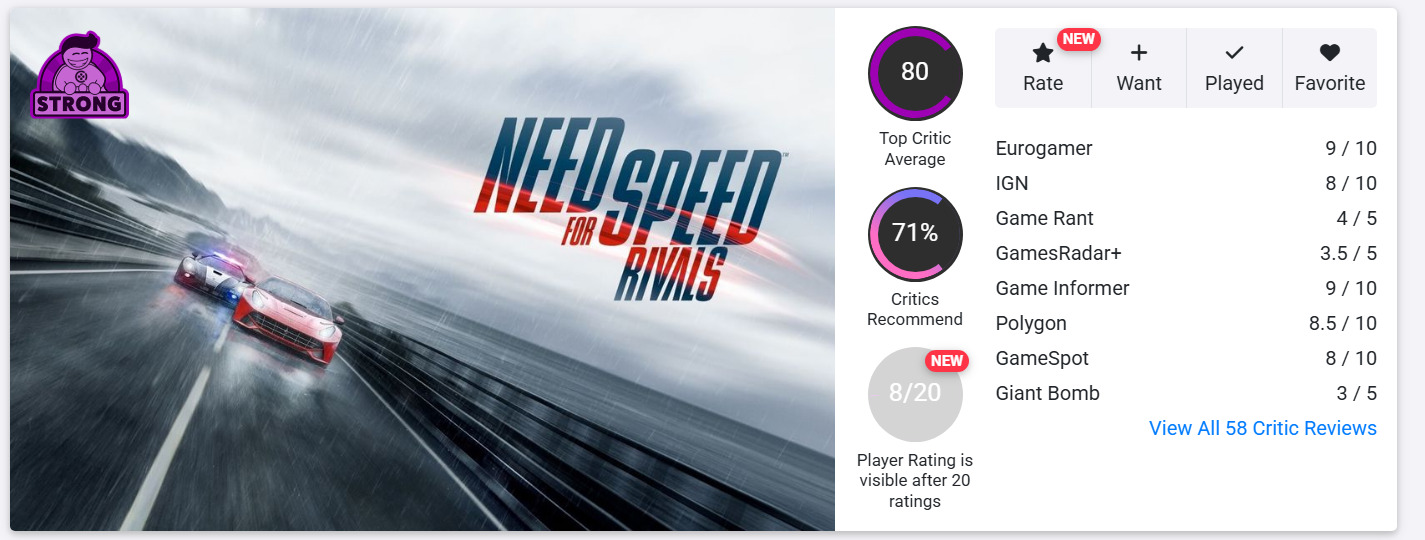Open the Giant Bomb review
This screenshot has width=1425, height=540.
(1047, 394)
